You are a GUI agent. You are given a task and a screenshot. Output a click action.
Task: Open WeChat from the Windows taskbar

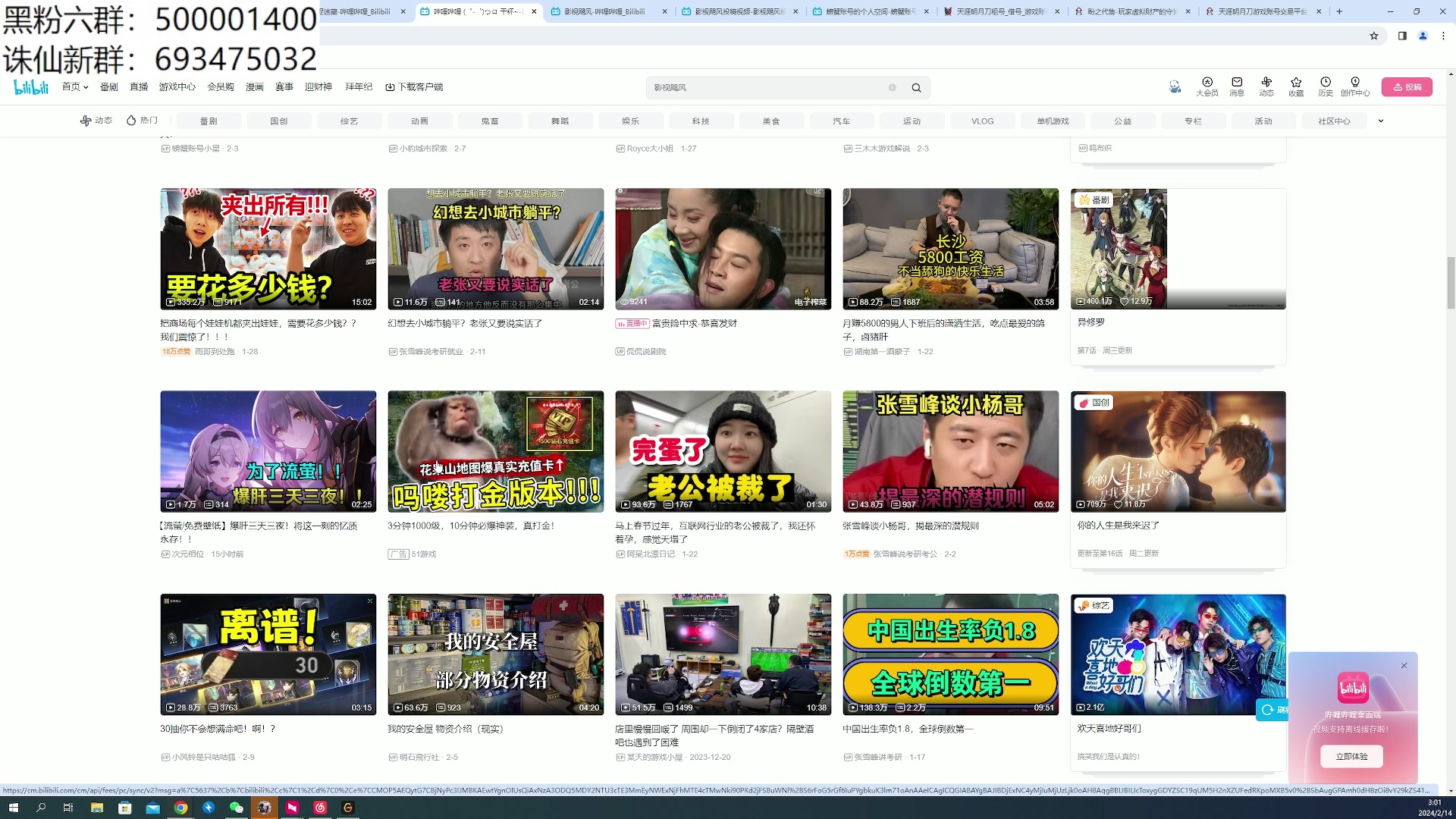(237, 808)
